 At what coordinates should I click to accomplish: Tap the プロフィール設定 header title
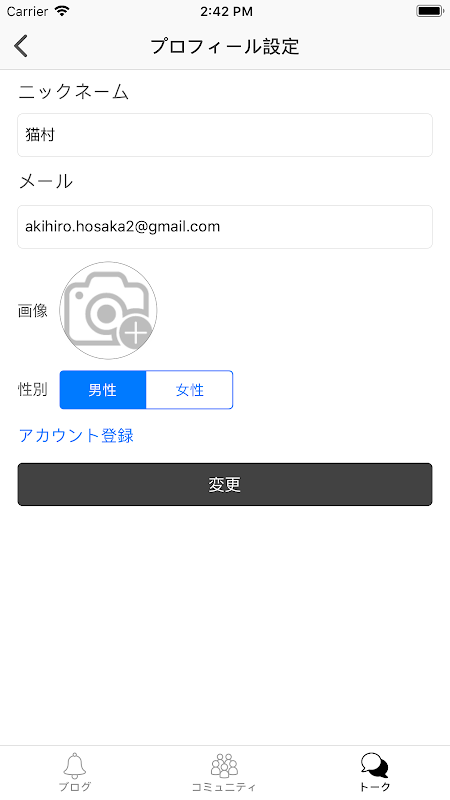coord(225,46)
